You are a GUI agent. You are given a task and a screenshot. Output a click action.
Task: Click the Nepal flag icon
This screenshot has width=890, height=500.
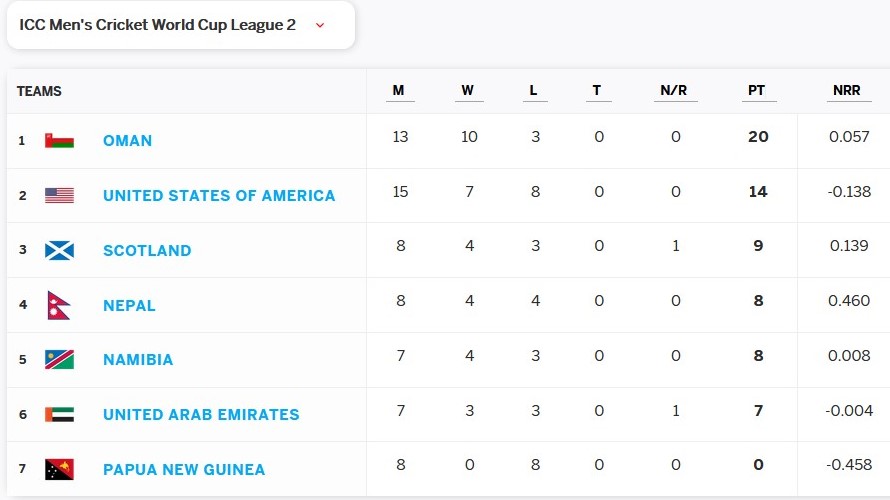click(58, 305)
